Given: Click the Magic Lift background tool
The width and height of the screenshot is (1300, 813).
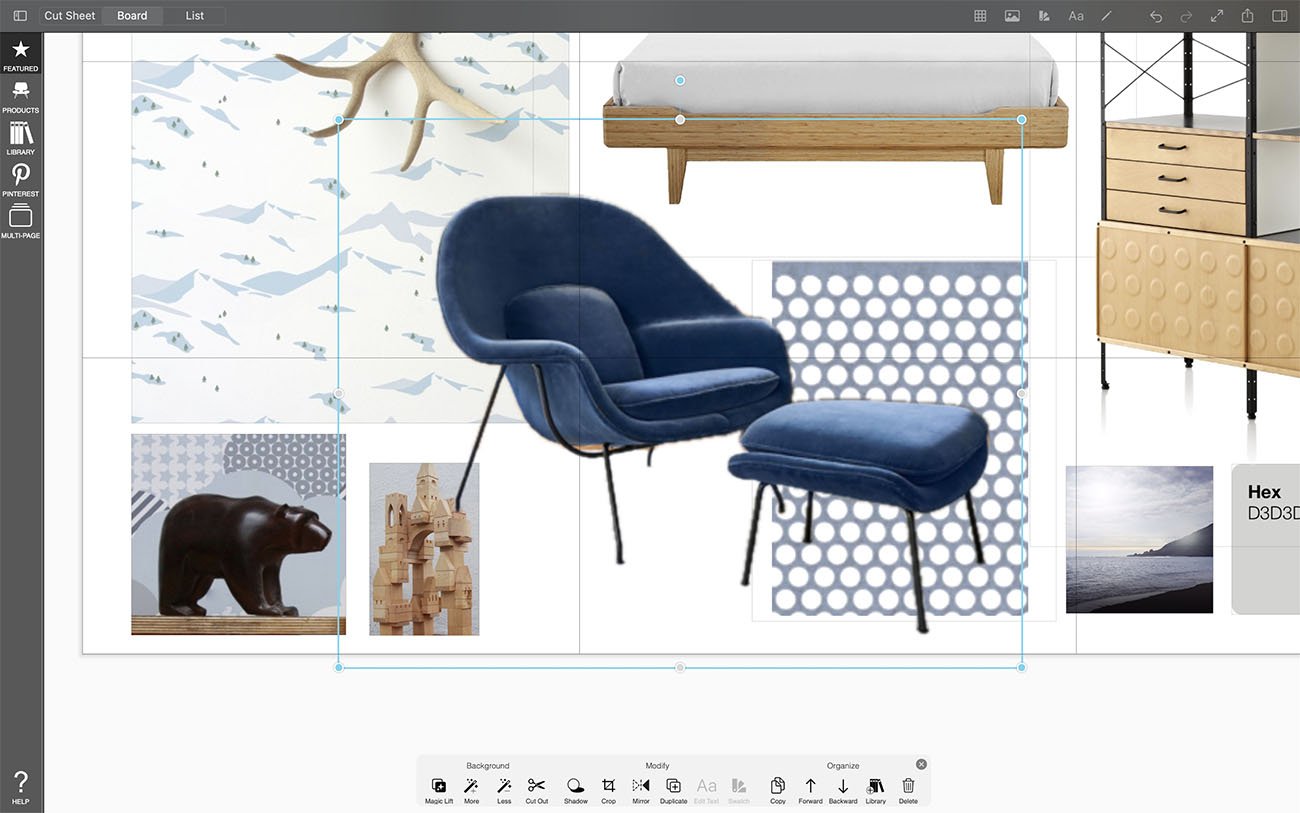Looking at the screenshot, I should click(438, 789).
